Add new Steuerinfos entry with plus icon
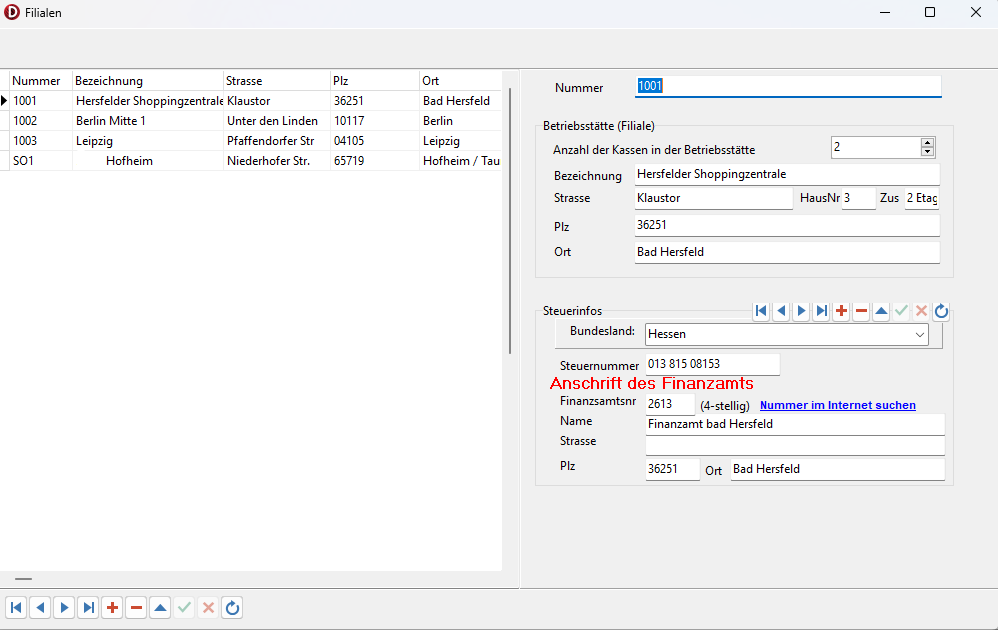 841,311
